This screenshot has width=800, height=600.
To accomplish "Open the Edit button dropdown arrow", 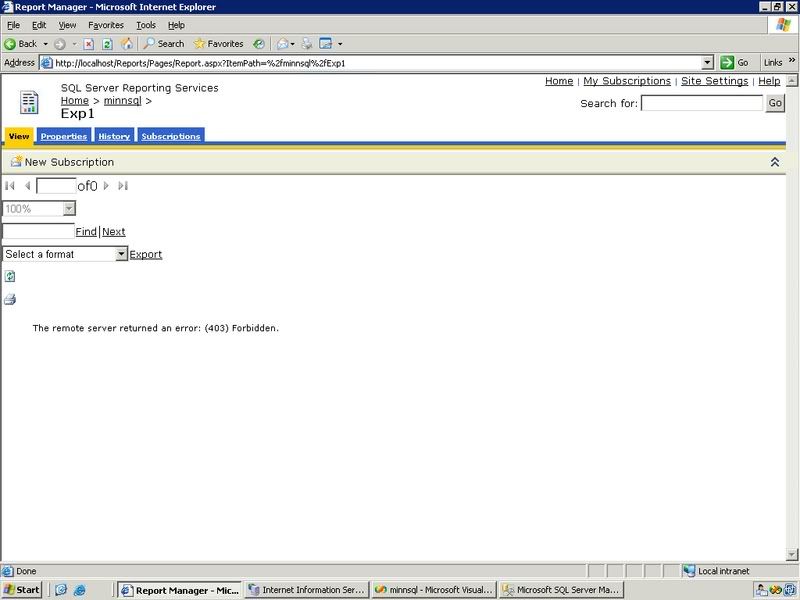I will (340, 44).
